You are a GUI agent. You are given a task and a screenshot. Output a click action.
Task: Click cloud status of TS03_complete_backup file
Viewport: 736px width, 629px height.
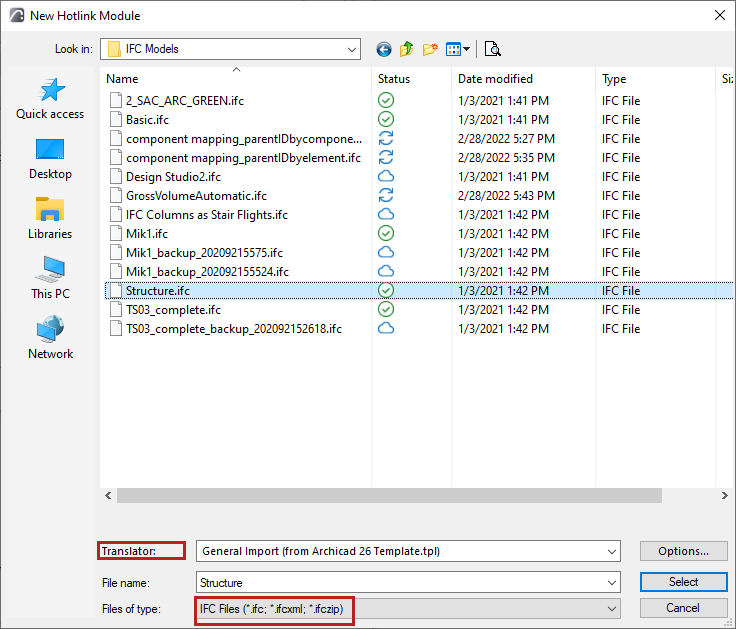[x=386, y=328]
